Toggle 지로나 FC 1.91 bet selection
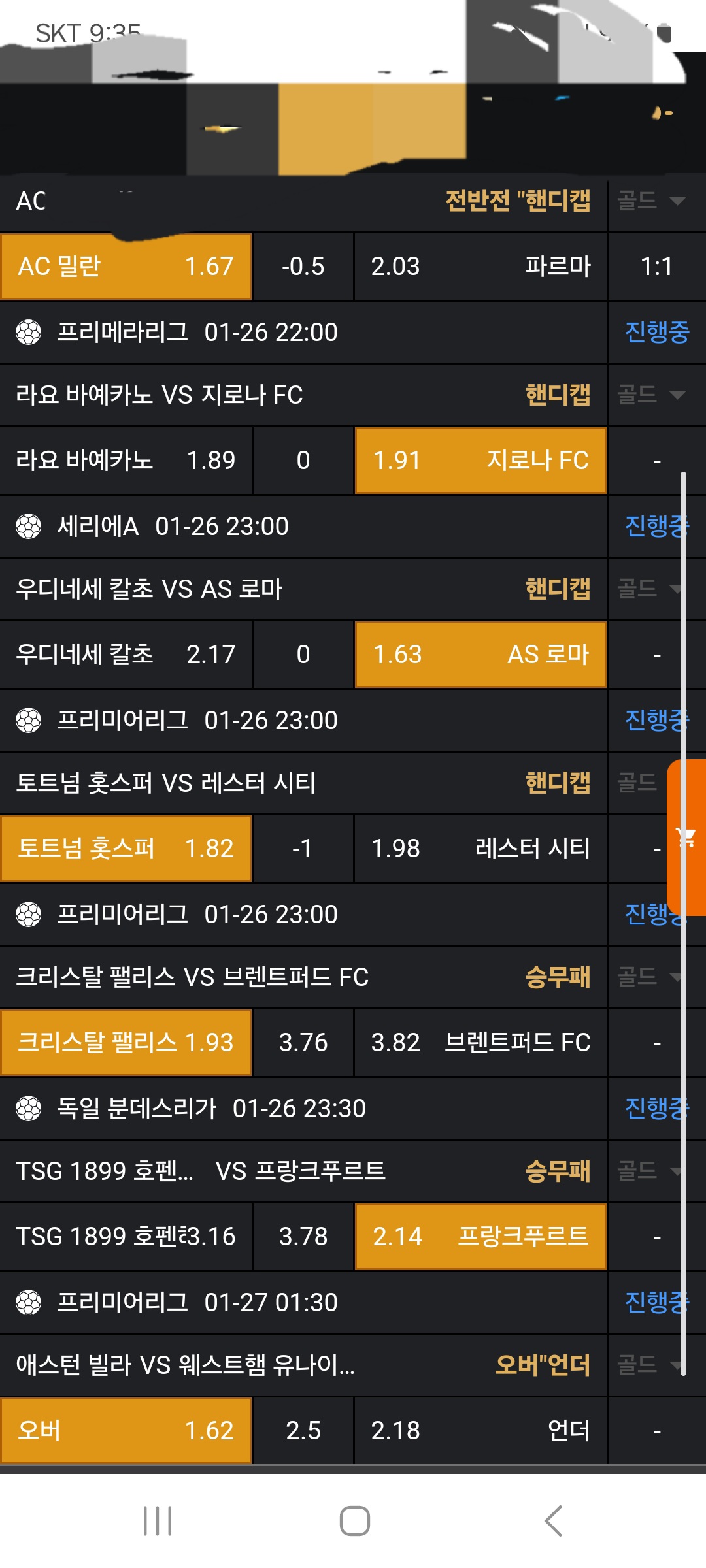This screenshot has width=706, height=1568. point(480,461)
